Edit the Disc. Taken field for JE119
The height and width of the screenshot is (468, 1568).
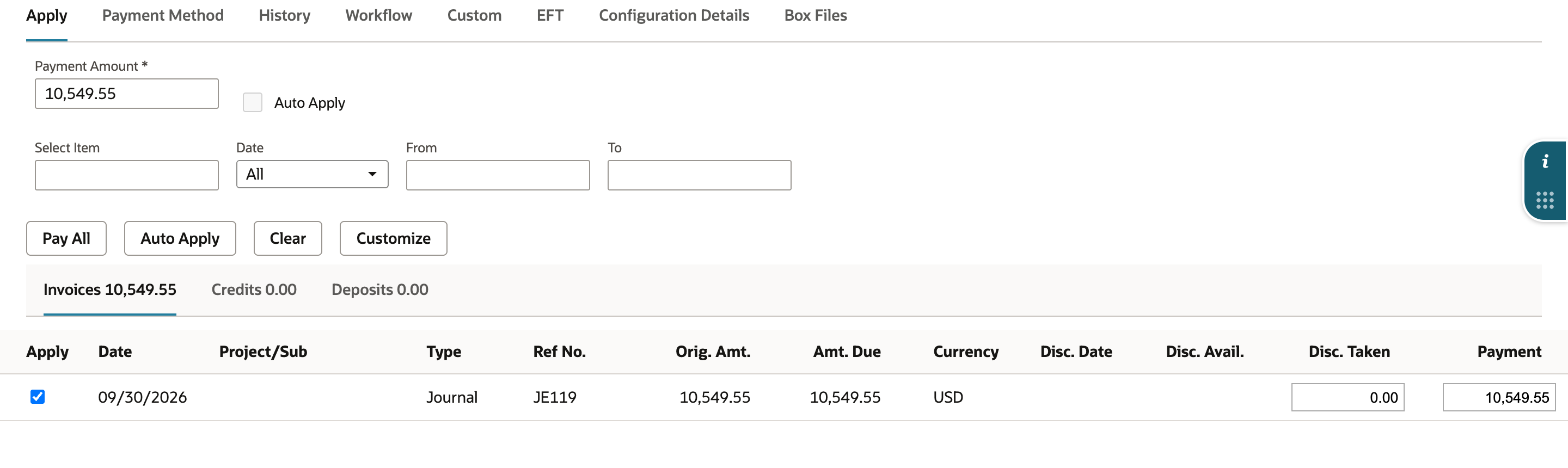[x=1347, y=397]
